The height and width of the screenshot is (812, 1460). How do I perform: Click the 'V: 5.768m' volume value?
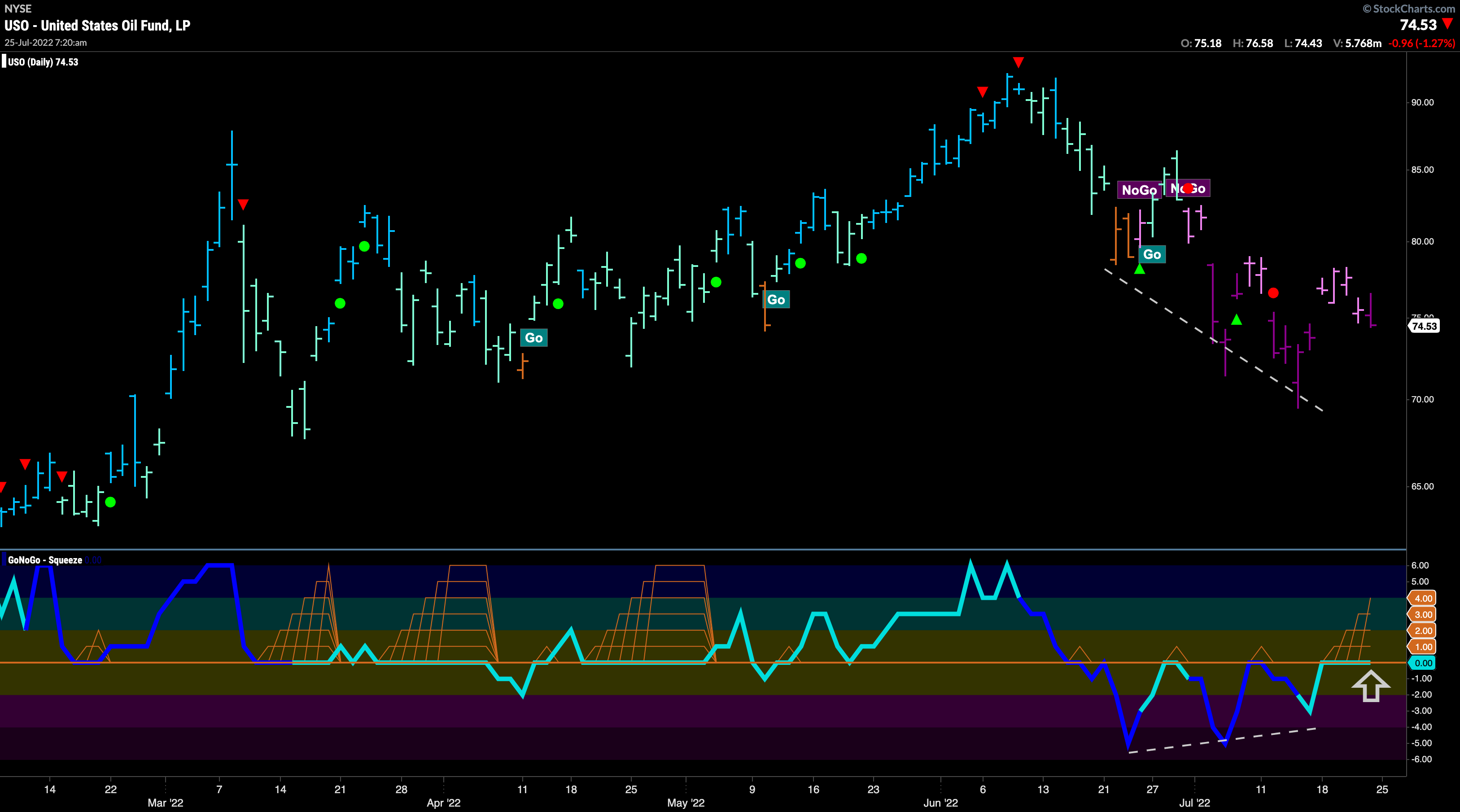pos(1357,43)
